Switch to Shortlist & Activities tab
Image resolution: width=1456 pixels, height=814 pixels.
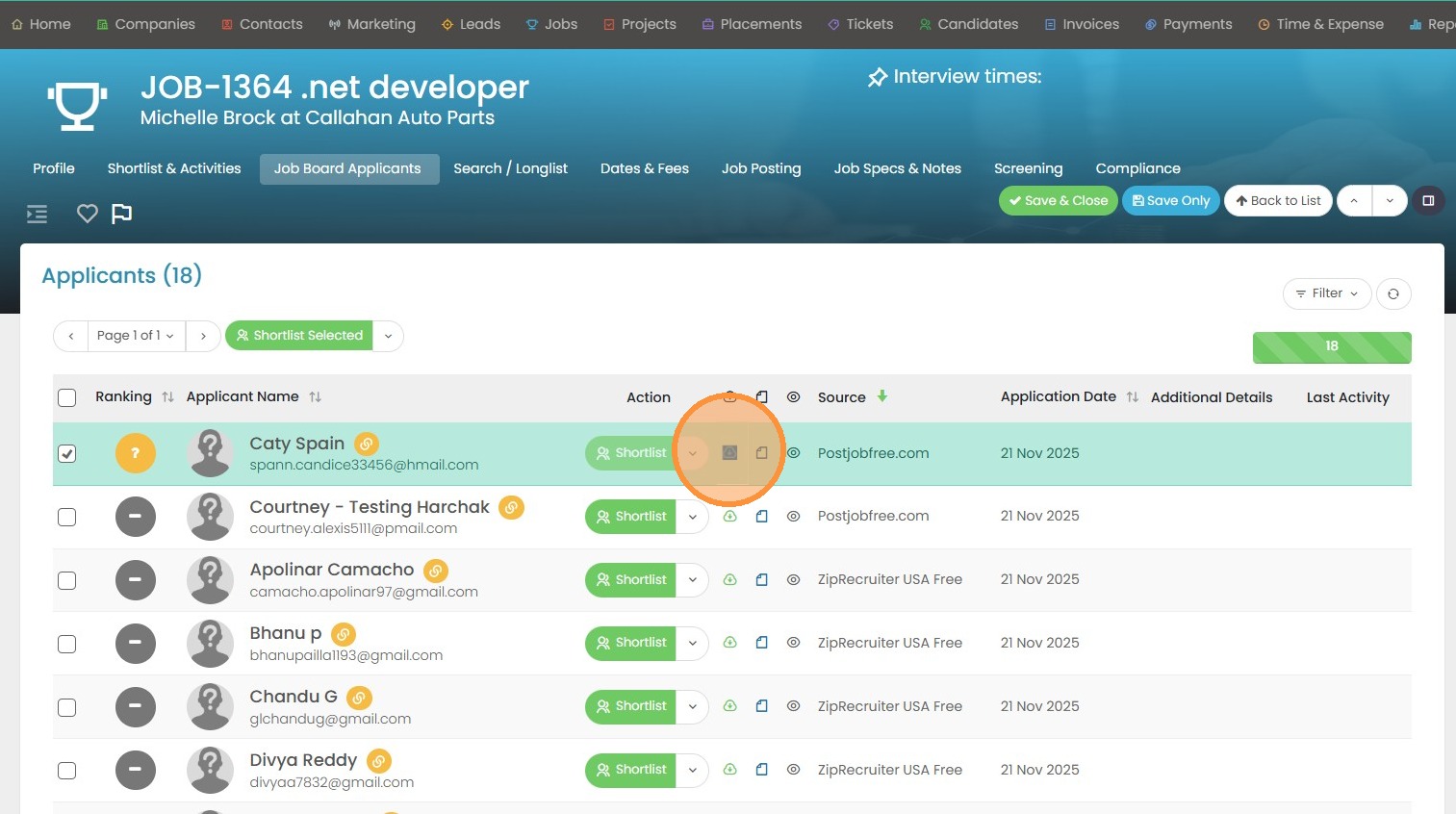point(174,168)
